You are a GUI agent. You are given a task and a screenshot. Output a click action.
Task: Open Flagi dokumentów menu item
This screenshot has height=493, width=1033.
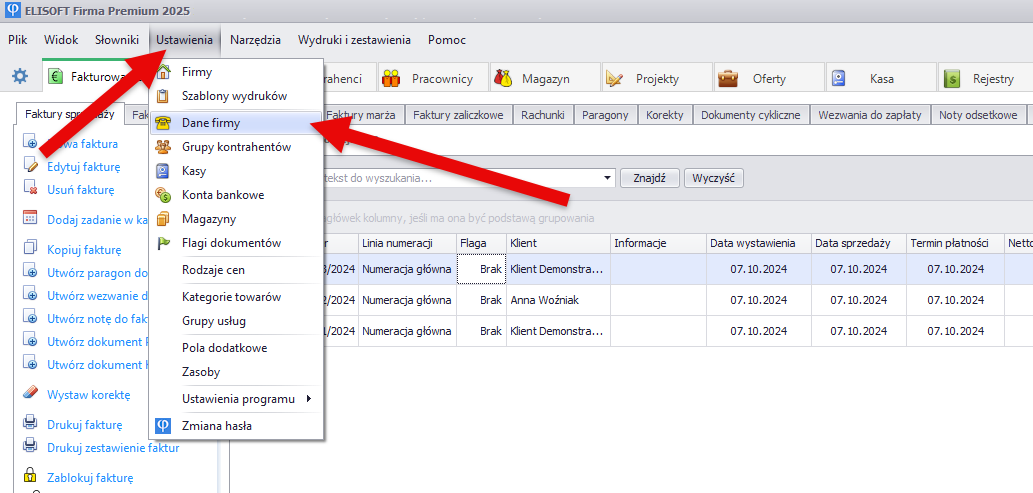231,243
